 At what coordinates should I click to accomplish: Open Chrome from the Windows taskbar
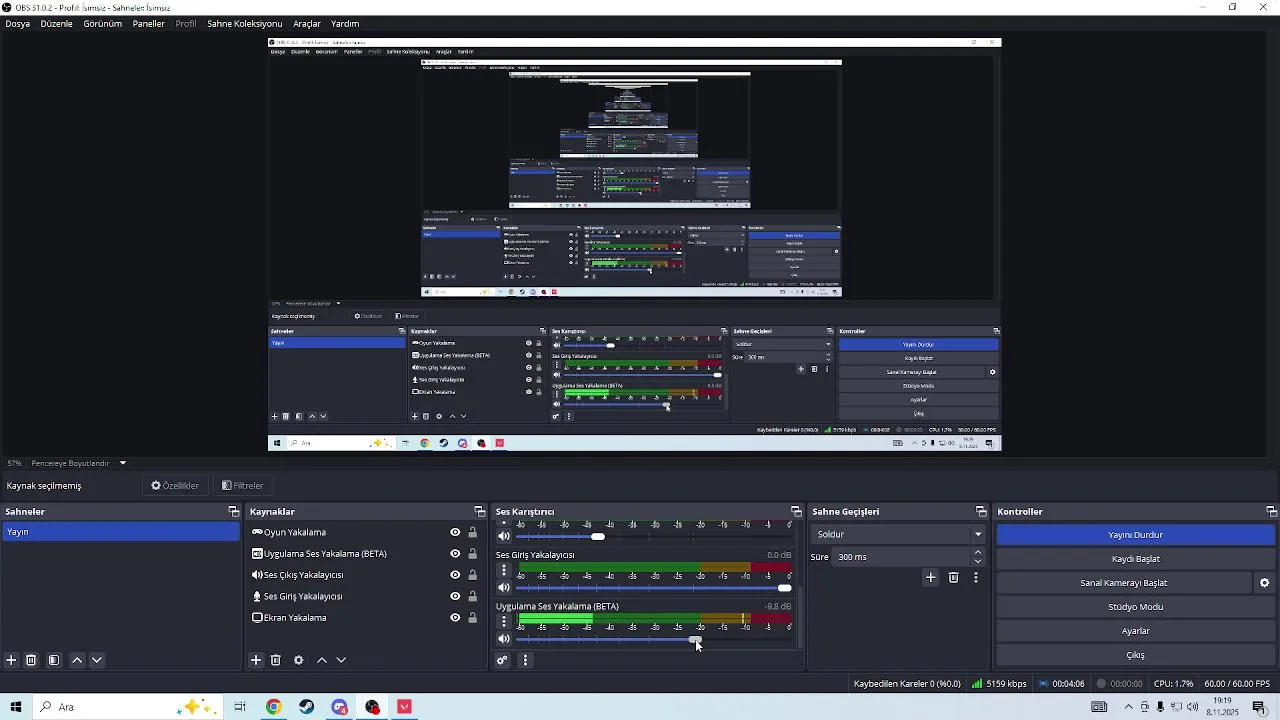273,707
